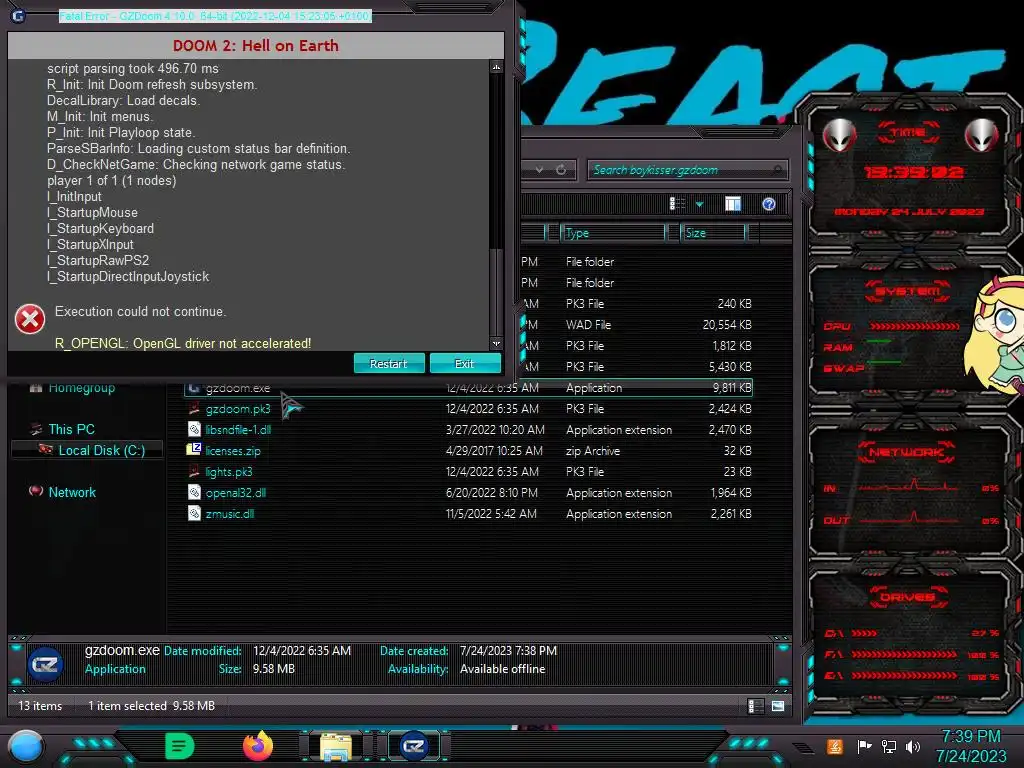The image size is (1024, 768).
Task: Toggle the preview pane icon
Action: pos(733,204)
